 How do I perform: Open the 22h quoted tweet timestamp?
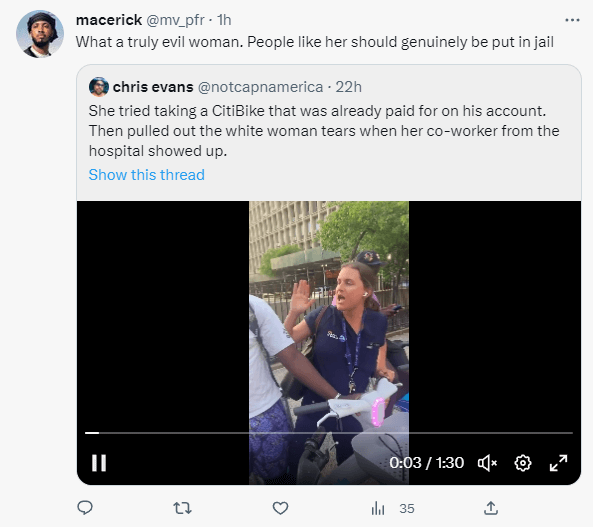coord(348,87)
